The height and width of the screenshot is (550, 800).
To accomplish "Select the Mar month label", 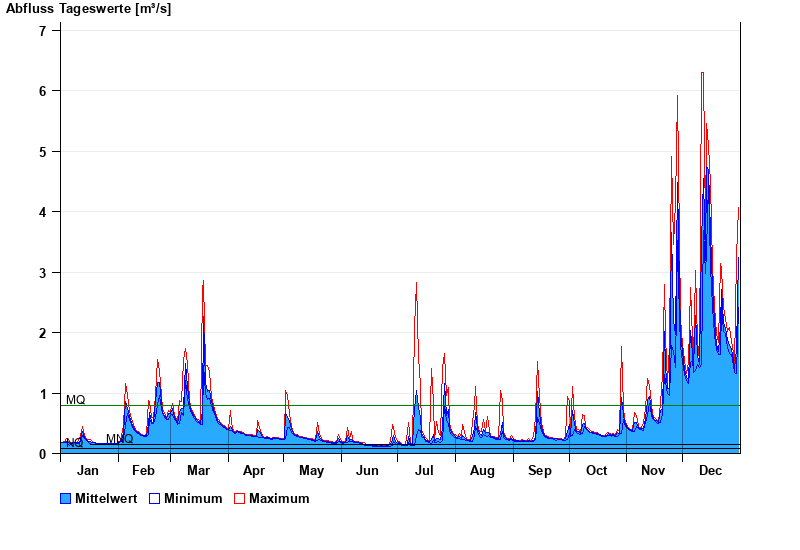I will 198,471.
